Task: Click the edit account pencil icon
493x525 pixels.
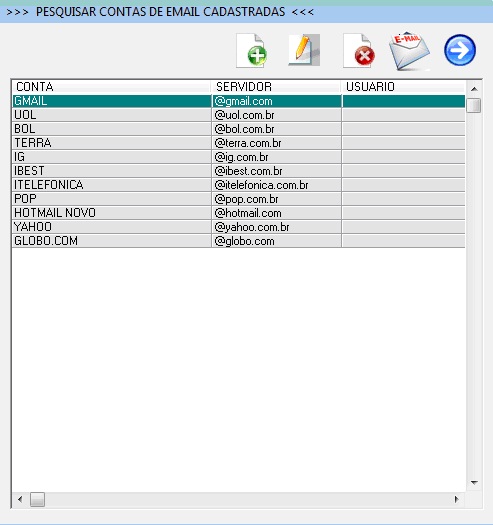Action: point(304,50)
